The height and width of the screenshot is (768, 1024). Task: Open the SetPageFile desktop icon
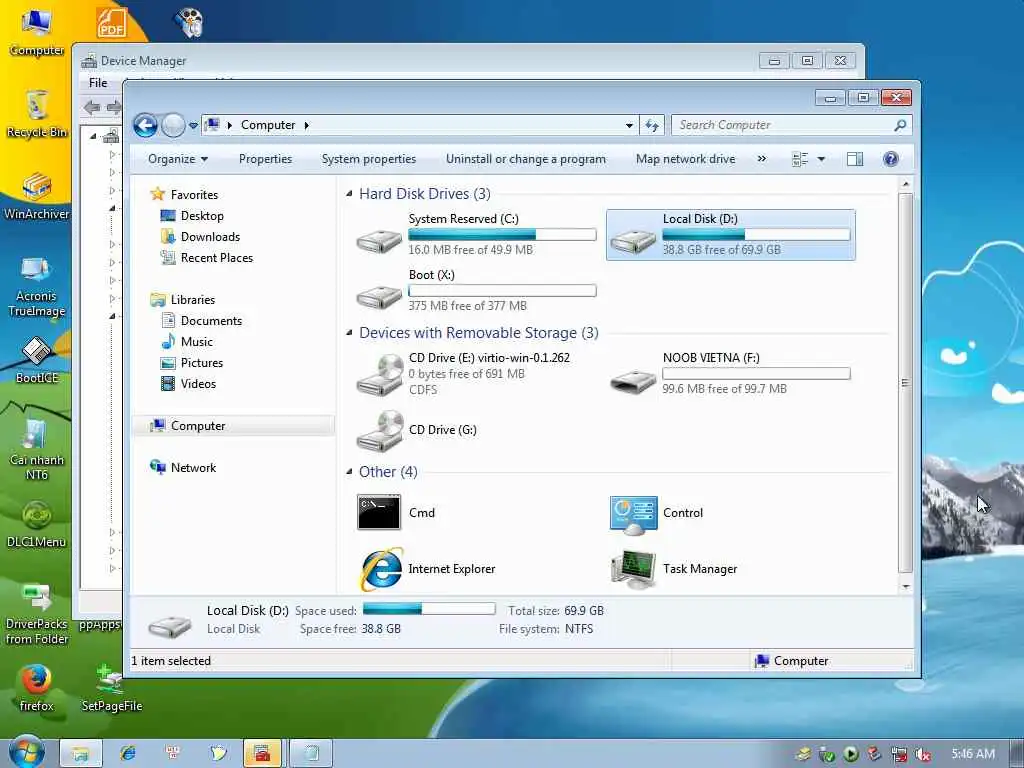click(x=112, y=688)
